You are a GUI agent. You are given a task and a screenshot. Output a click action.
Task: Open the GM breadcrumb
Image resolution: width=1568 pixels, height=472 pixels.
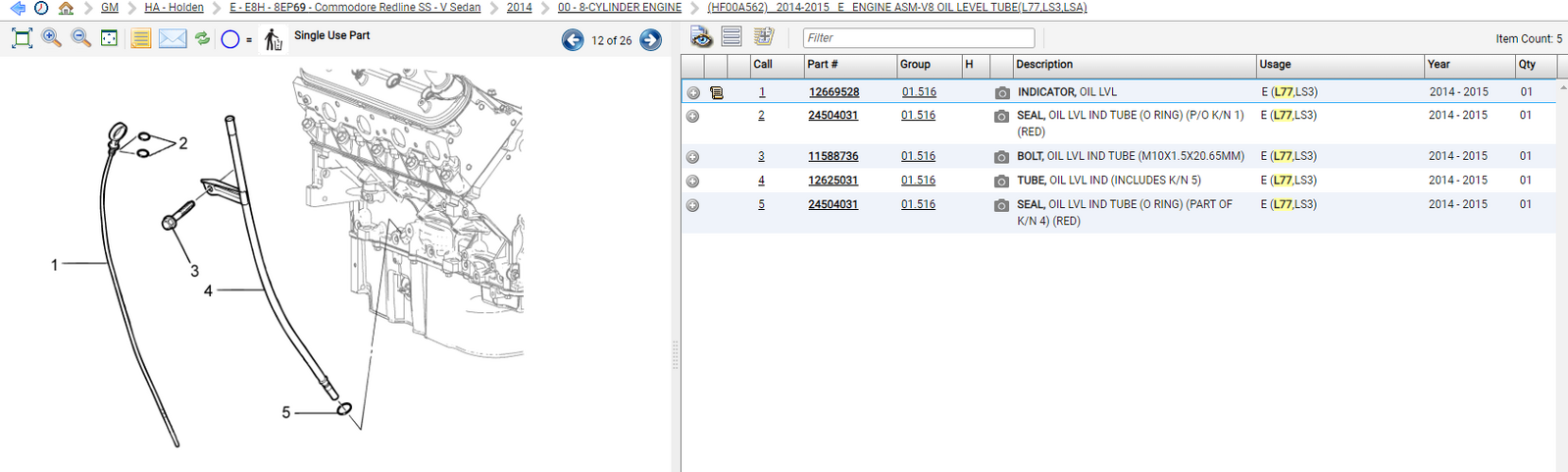110,8
